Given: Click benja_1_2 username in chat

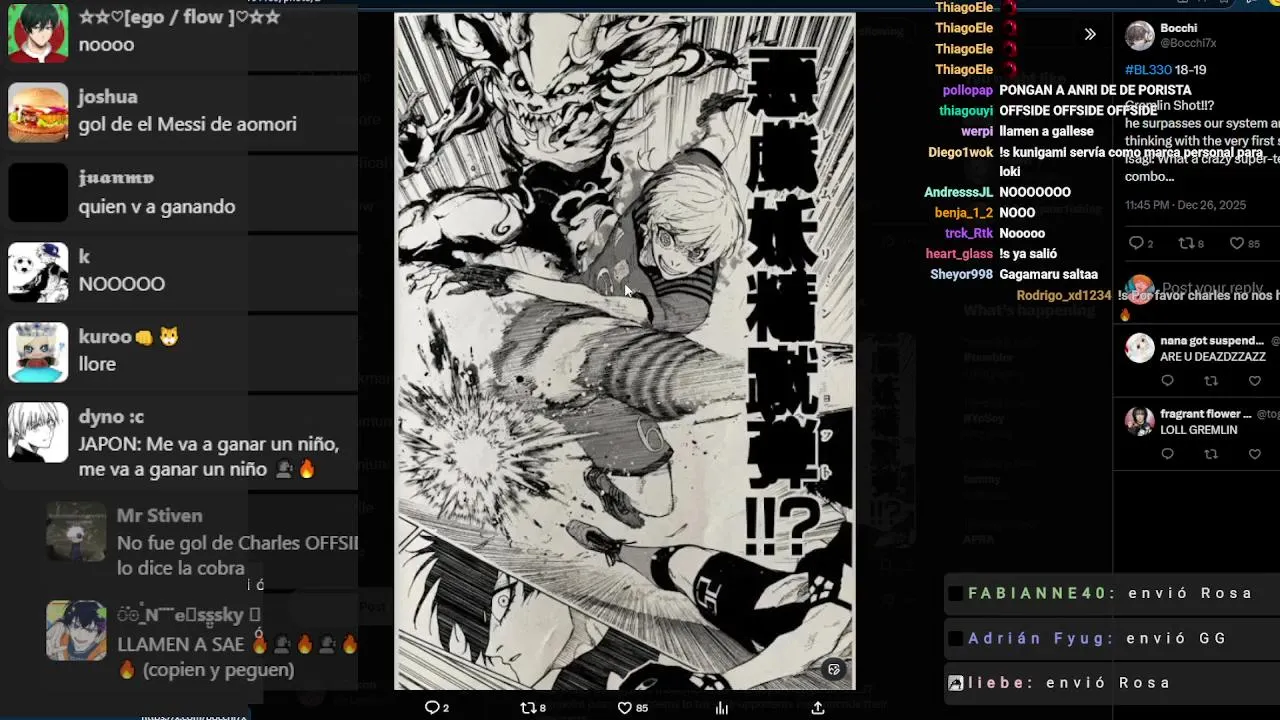Looking at the screenshot, I should 964,213.
